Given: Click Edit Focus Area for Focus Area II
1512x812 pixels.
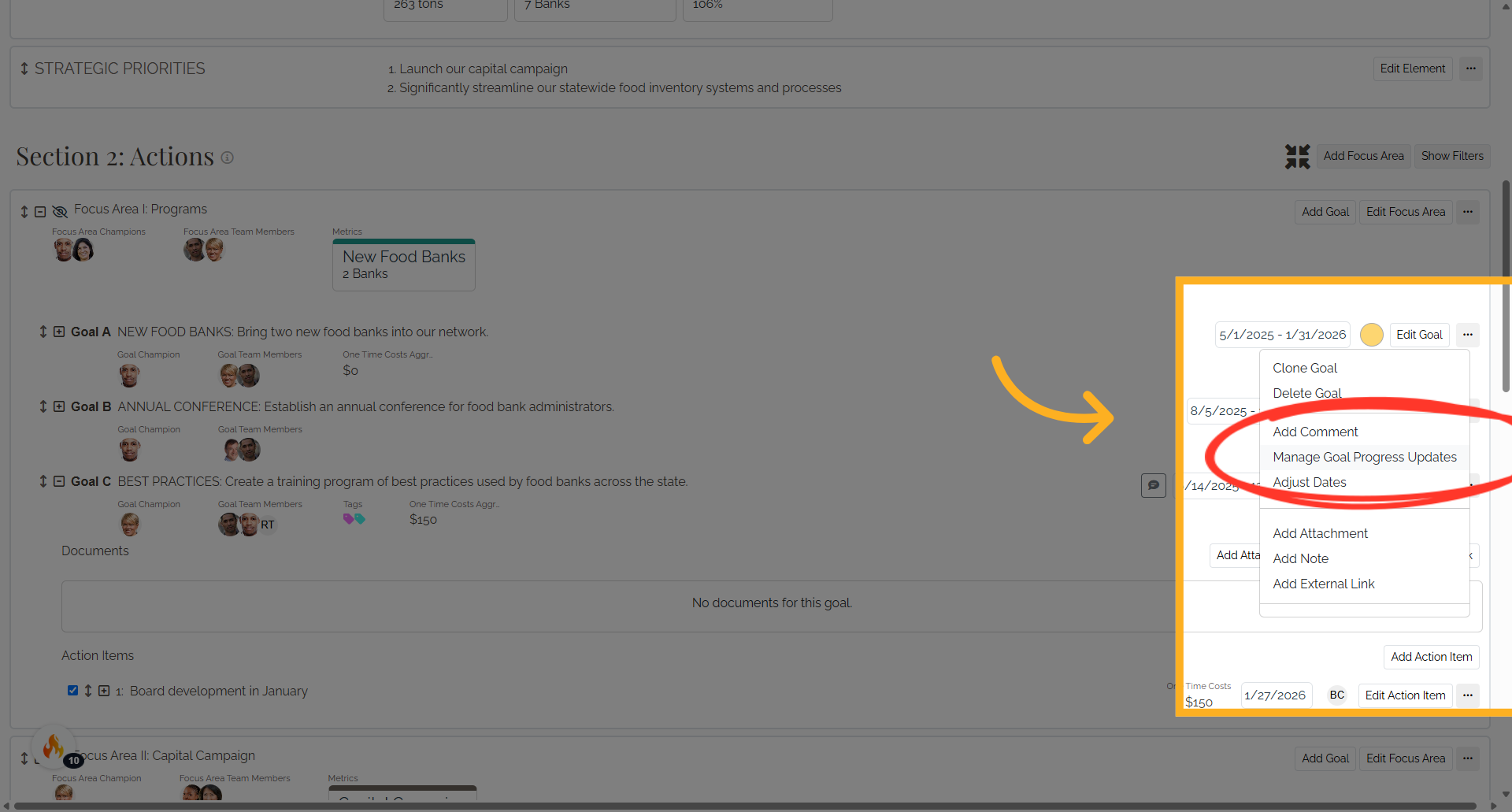Looking at the screenshot, I should [x=1406, y=758].
